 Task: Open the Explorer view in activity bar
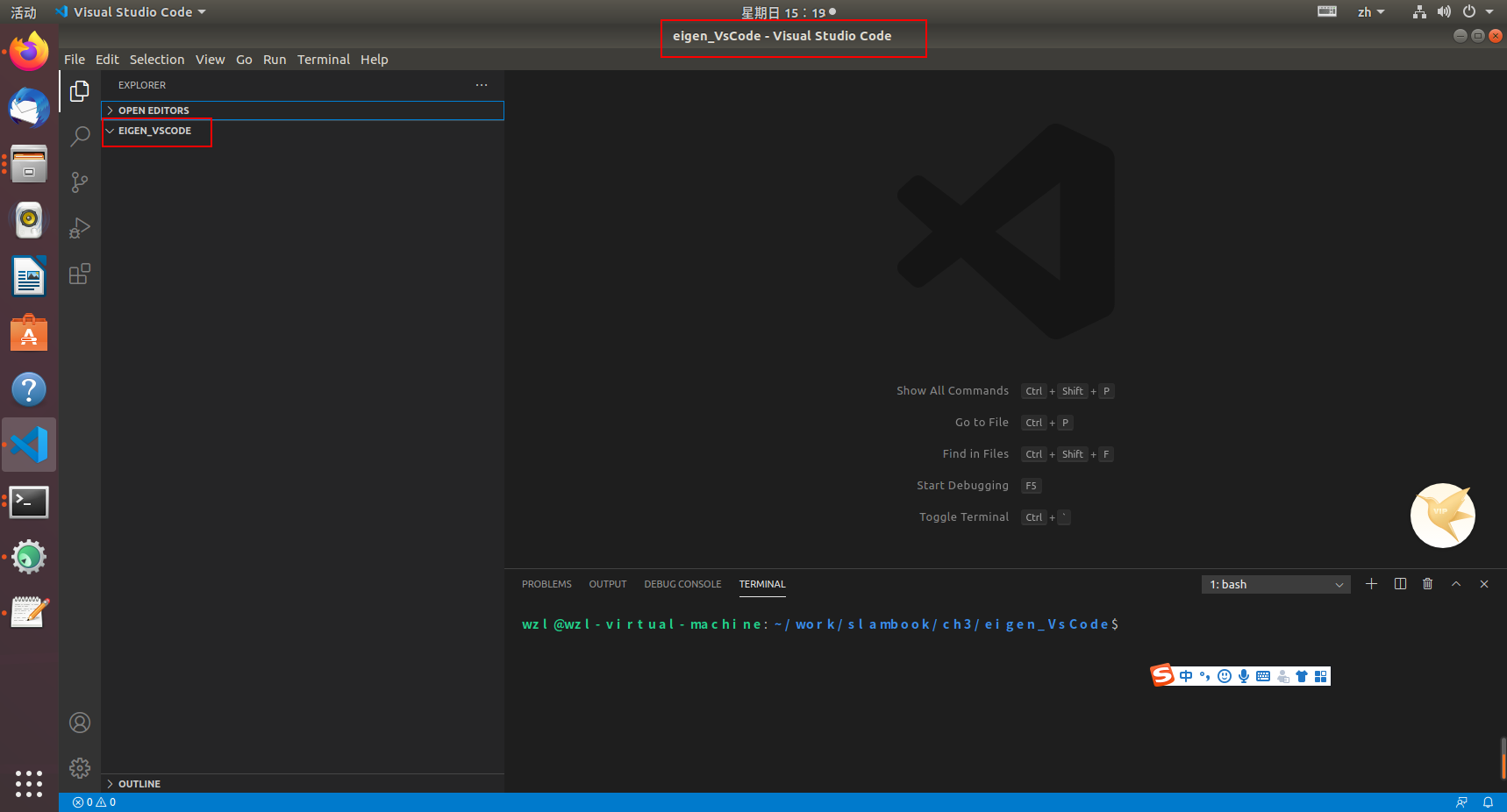(80, 91)
